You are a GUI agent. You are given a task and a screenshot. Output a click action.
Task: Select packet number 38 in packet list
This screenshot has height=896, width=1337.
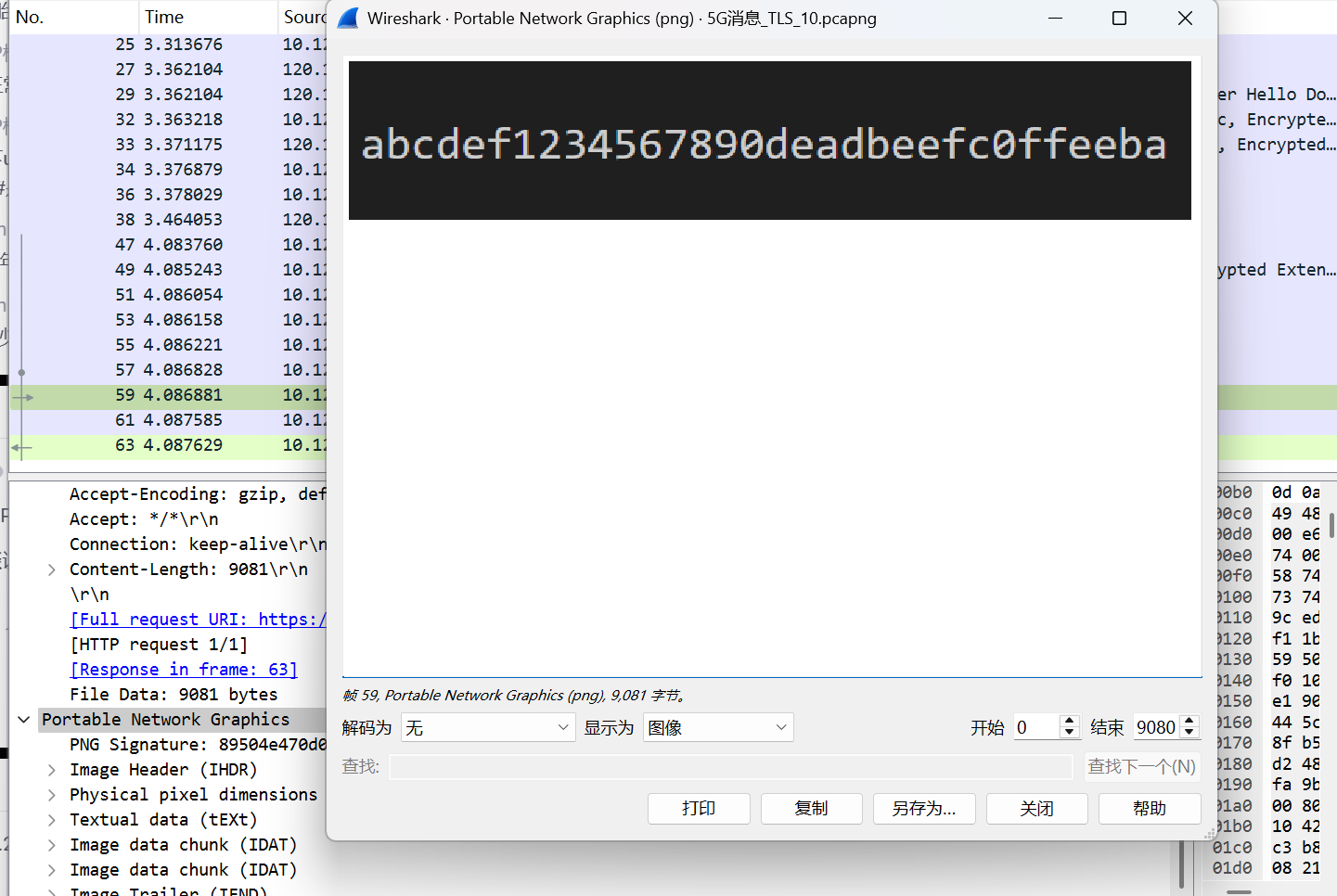tap(168, 220)
